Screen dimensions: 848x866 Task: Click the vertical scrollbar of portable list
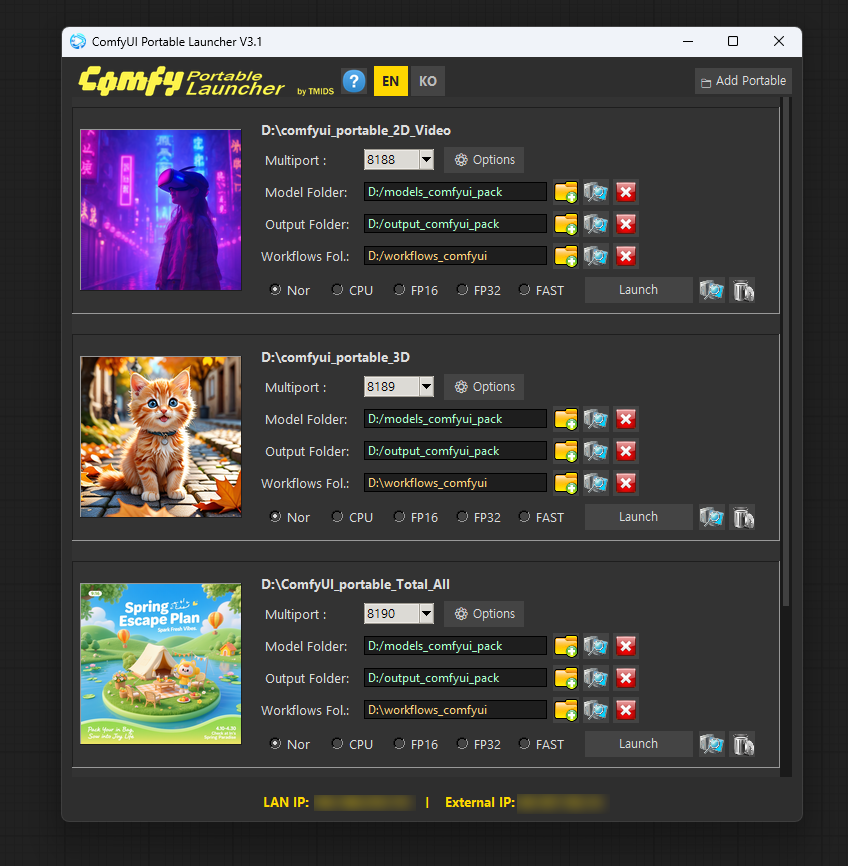pos(786,353)
